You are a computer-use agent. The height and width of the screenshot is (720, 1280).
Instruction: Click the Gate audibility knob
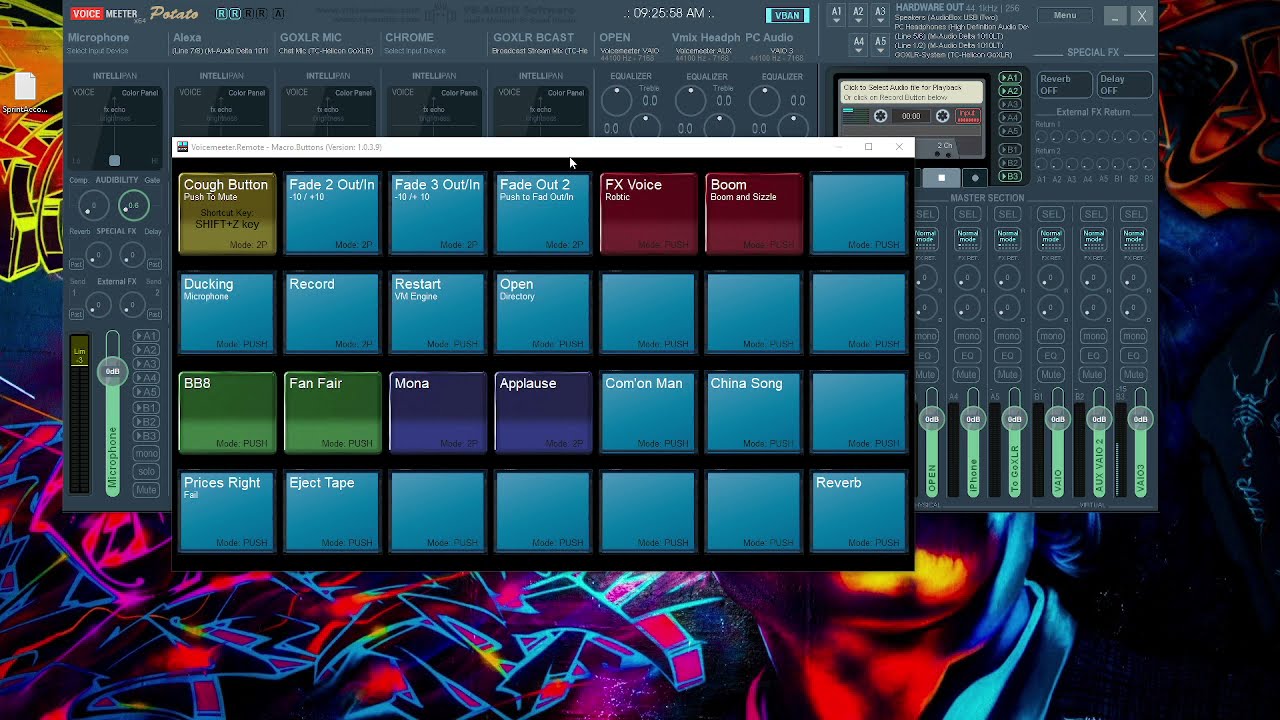133,206
